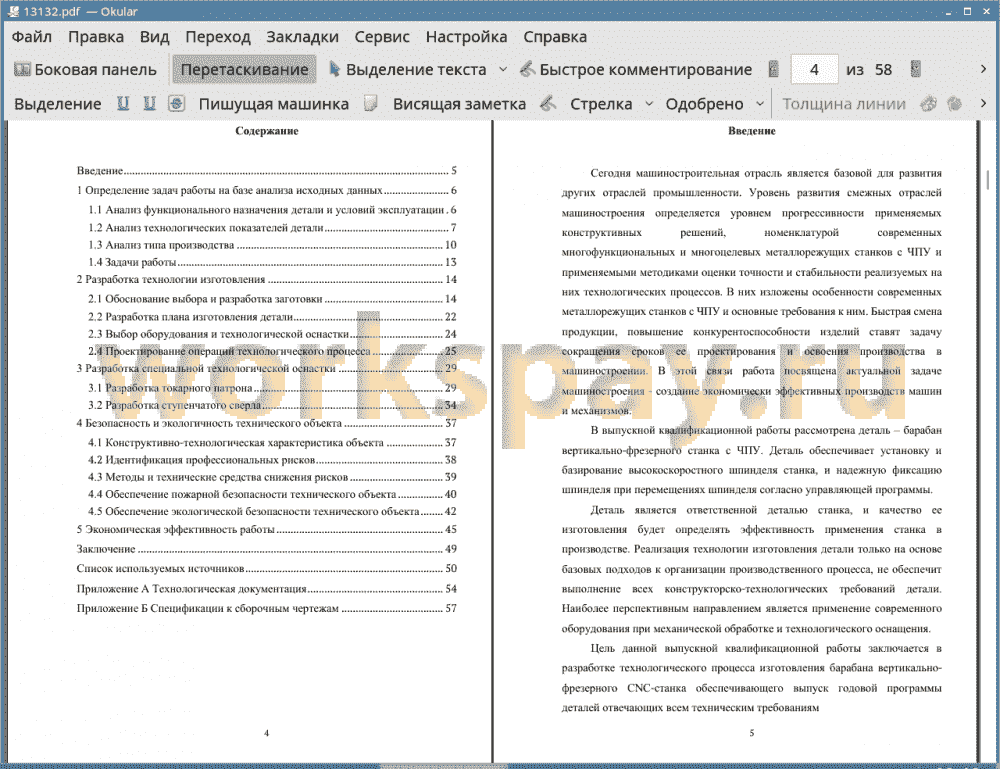Open the annotation color palette icon
1000x769 pixels.
pyautogui.click(x=928, y=103)
